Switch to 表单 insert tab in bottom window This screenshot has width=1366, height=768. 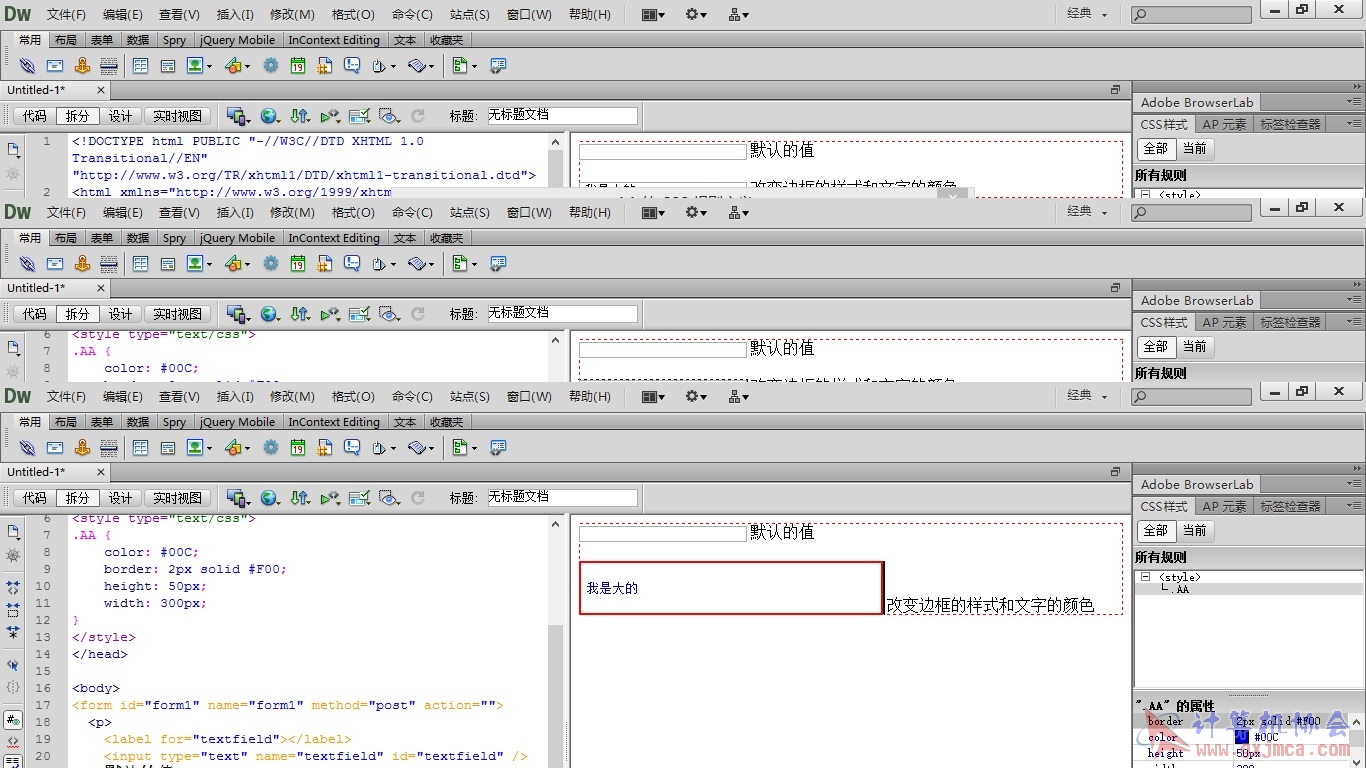[102, 422]
